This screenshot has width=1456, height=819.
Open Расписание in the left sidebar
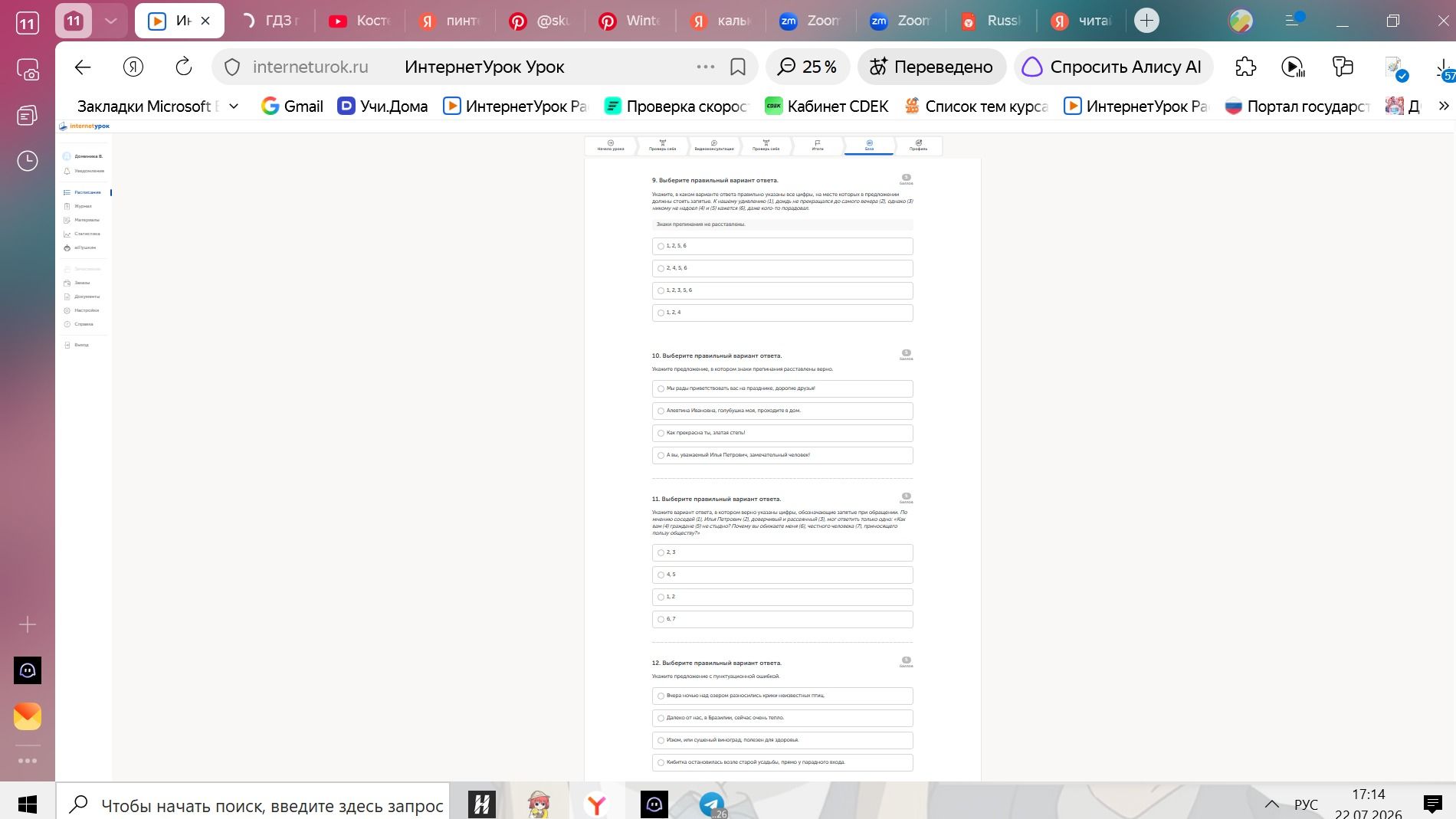coord(83,192)
